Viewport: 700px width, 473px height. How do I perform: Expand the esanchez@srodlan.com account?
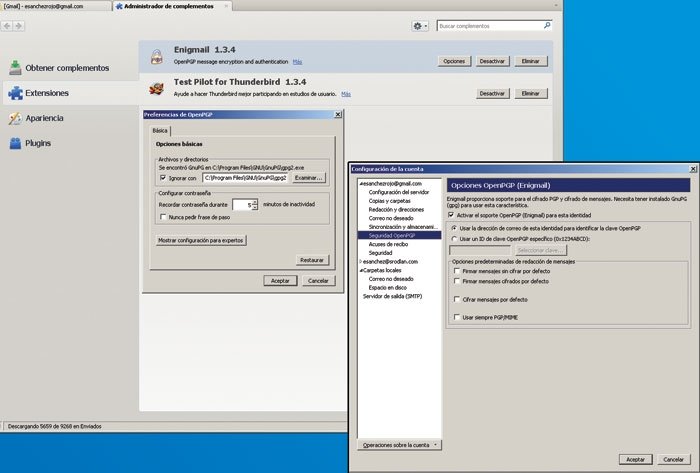click(361, 261)
